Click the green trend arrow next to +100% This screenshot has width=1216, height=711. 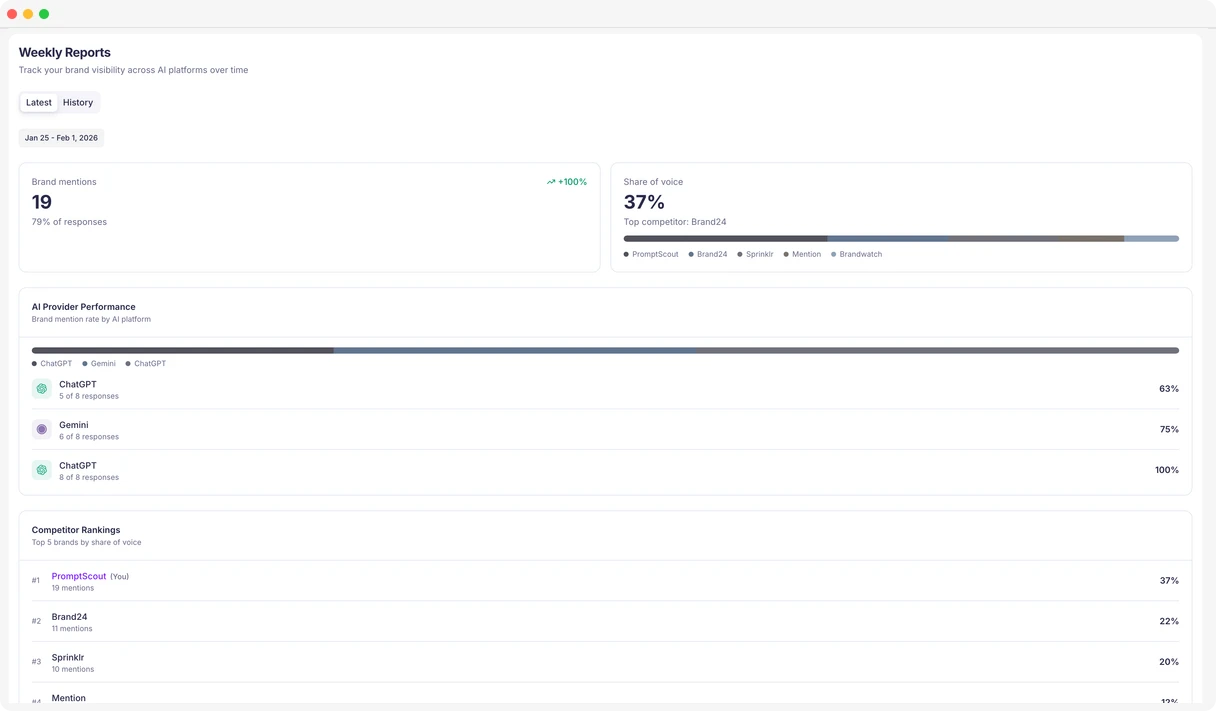(550, 181)
